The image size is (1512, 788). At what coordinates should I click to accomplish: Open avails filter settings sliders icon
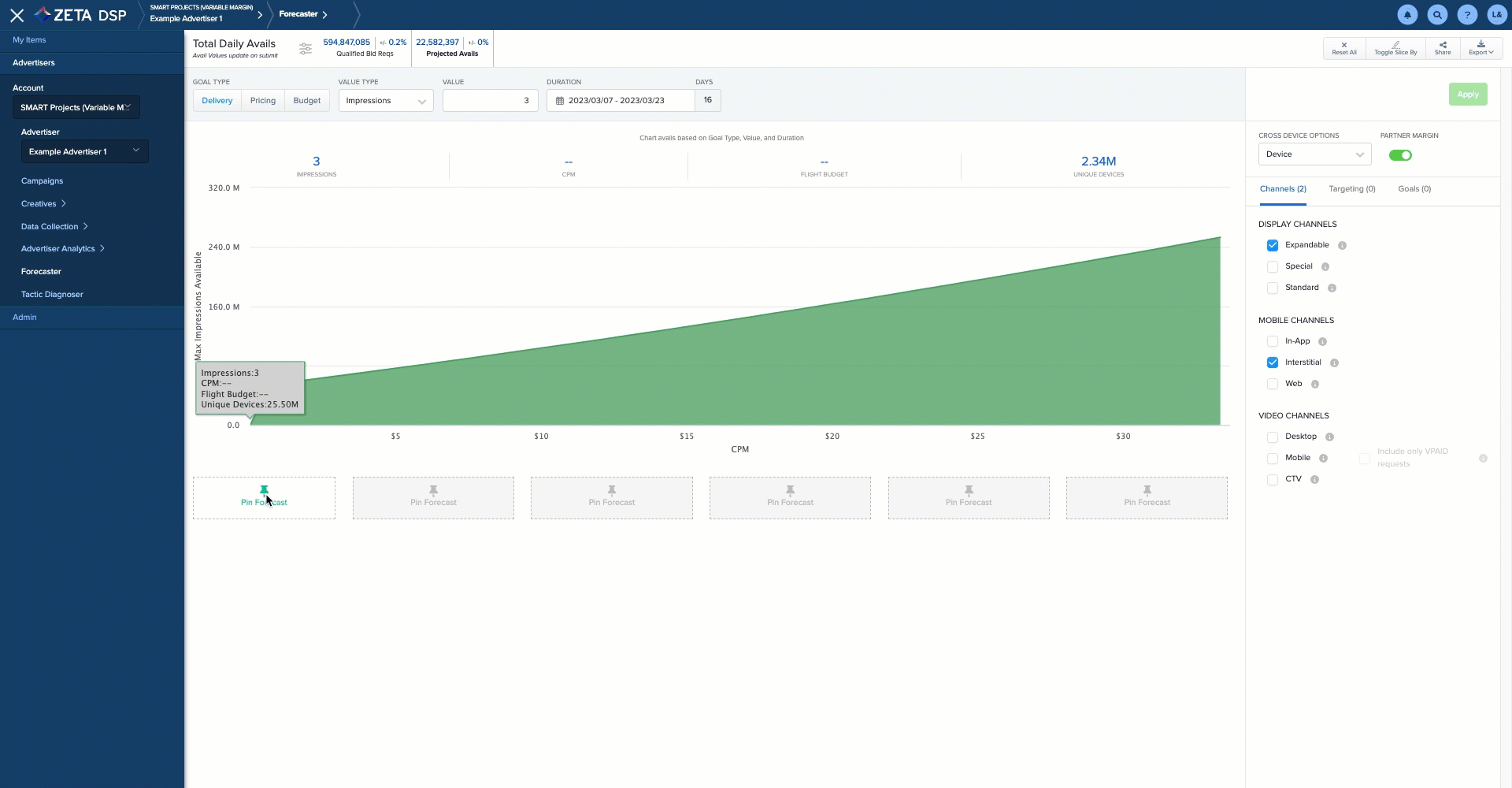pyautogui.click(x=306, y=49)
